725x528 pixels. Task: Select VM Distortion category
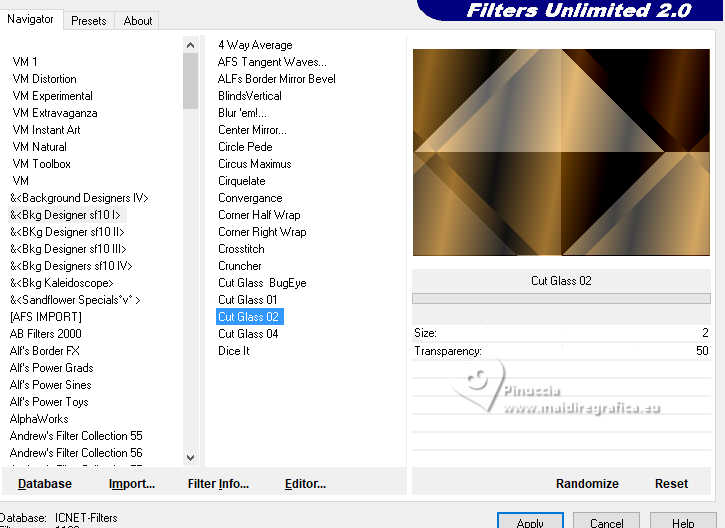click(x=44, y=79)
